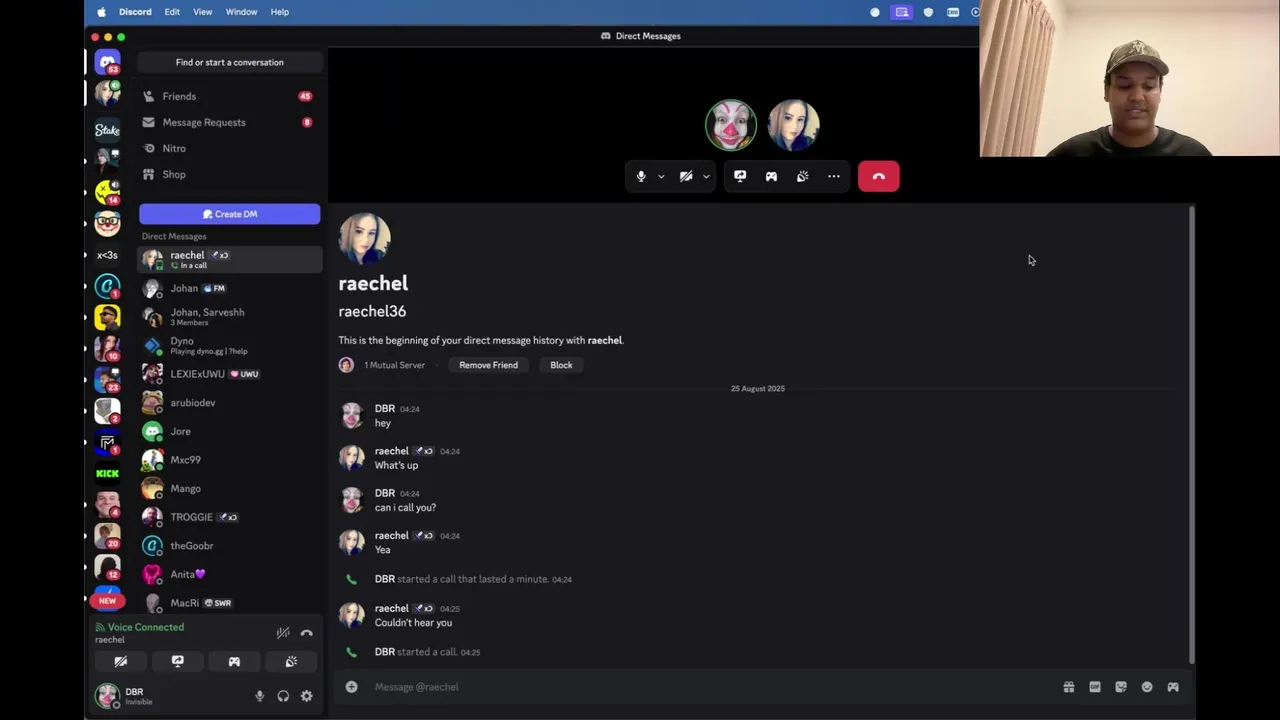Click 1 Mutual Server link
Image resolution: width=1280 pixels, height=720 pixels.
(x=394, y=365)
